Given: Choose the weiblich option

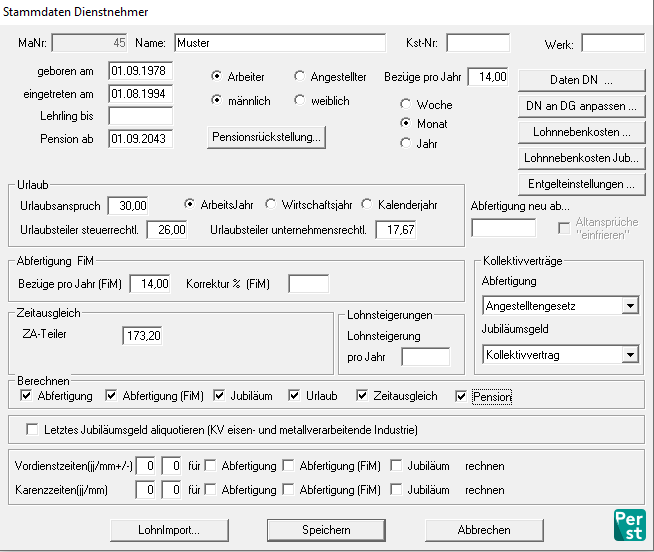Looking at the screenshot, I should pyautogui.click(x=299, y=101).
